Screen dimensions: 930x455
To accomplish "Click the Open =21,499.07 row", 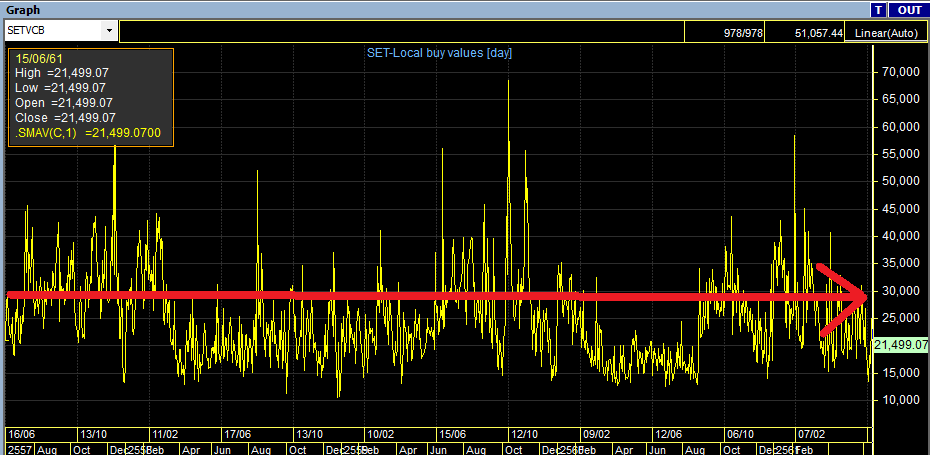I will [x=63, y=103].
